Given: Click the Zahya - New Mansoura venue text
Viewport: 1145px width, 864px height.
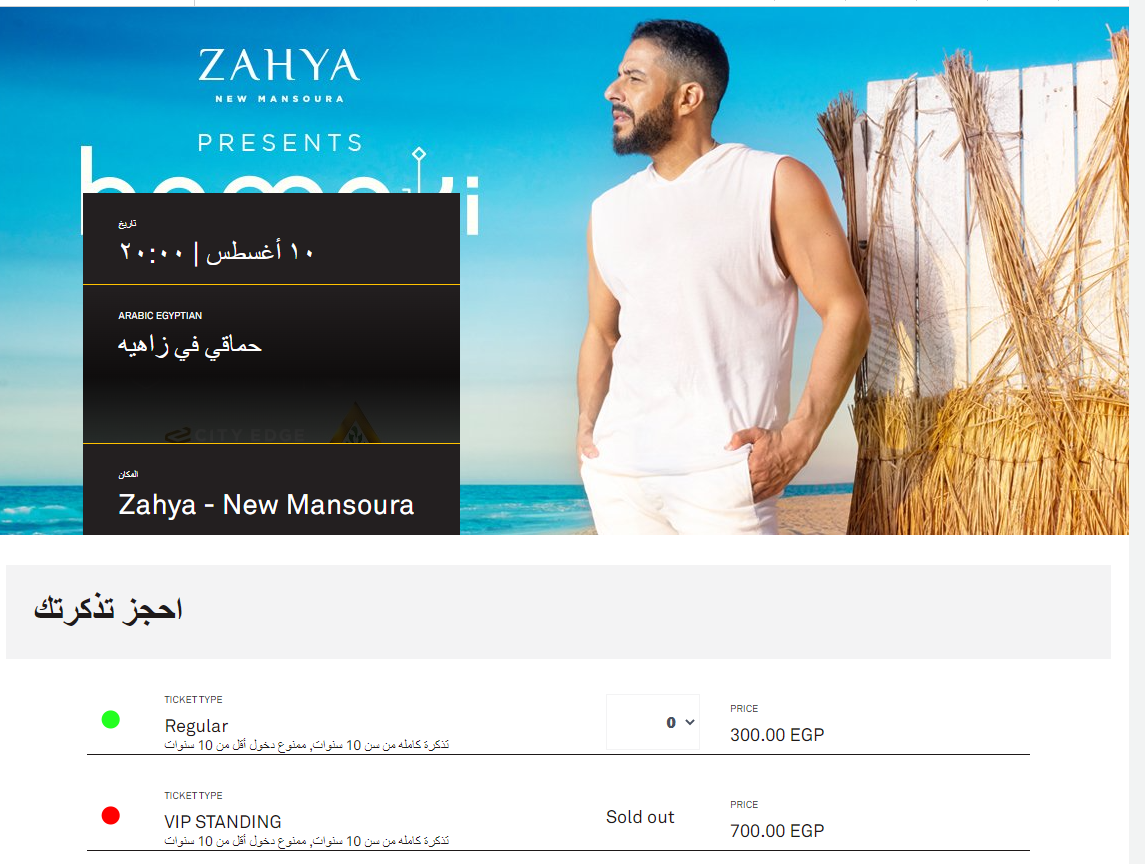Looking at the screenshot, I should 266,505.
